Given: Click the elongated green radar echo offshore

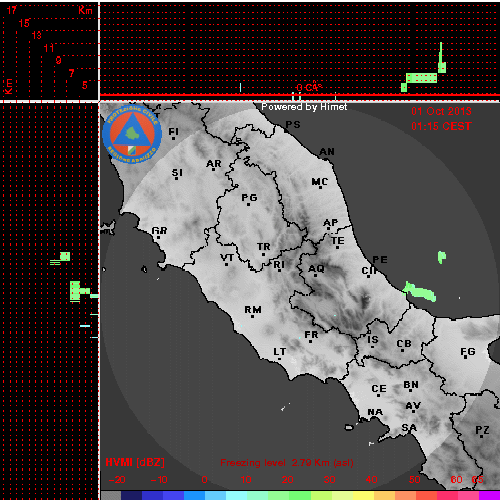Looking at the screenshot, I should point(419,291).
